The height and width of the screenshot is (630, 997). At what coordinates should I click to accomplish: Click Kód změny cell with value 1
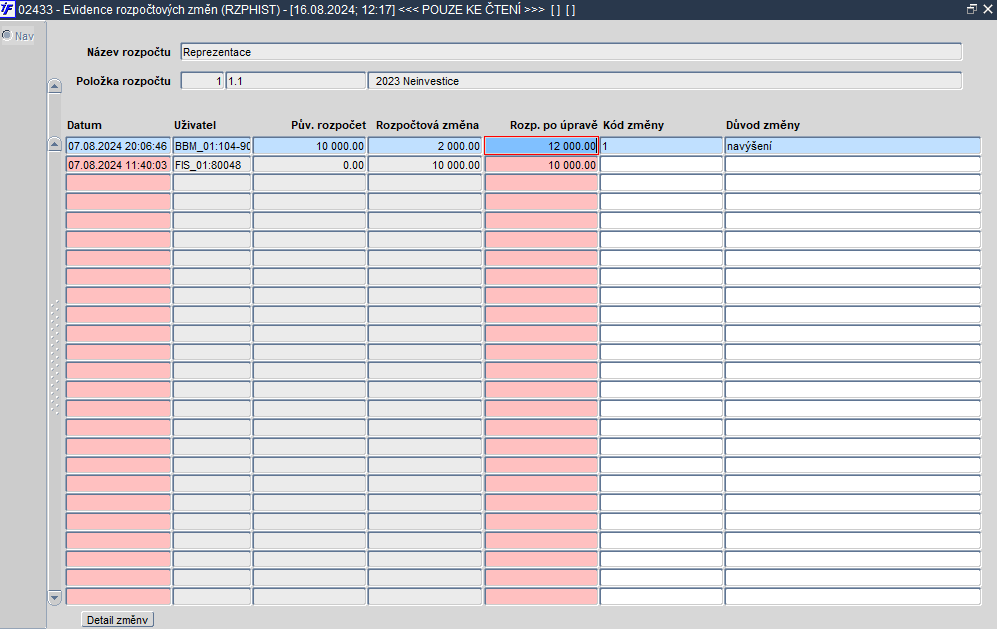pos(661,146)
